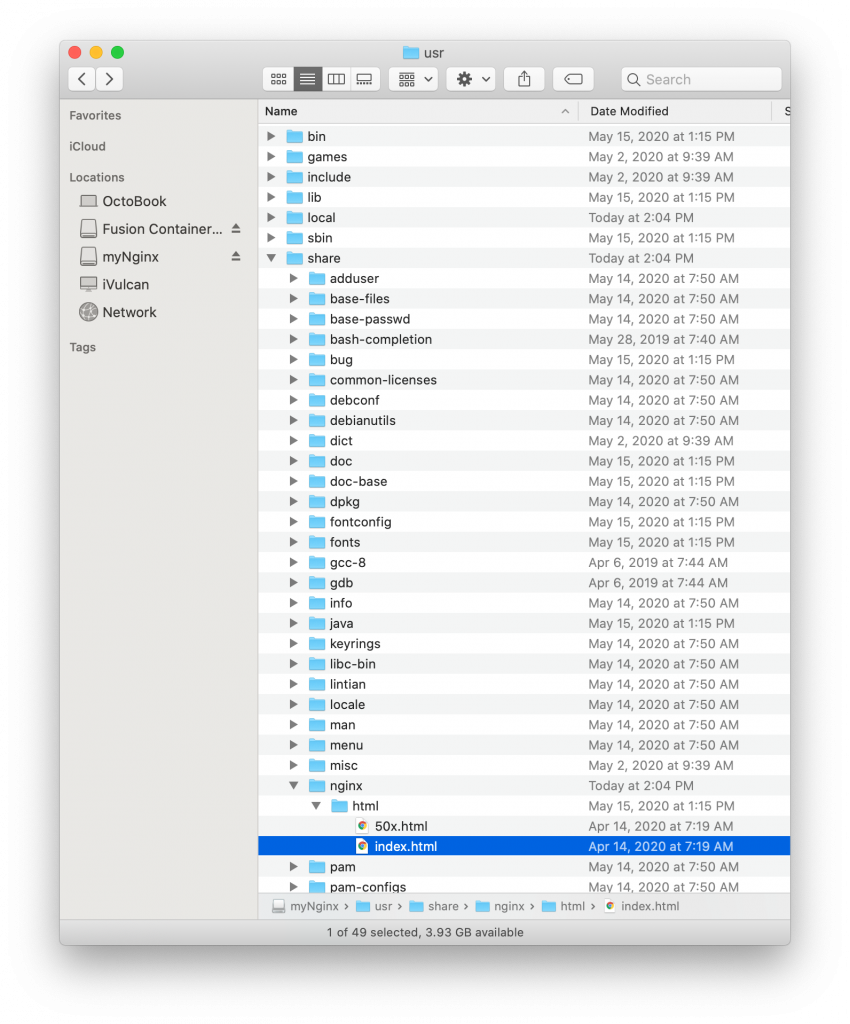
Task: Select the man folder icon
Action: pyautogui.click(x=317, y=724)
